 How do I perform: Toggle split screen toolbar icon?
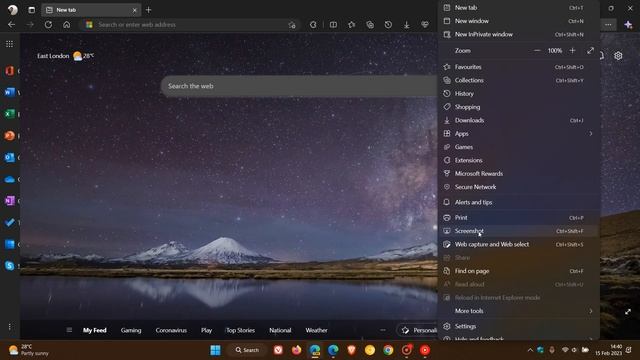[x=333, y=24]
